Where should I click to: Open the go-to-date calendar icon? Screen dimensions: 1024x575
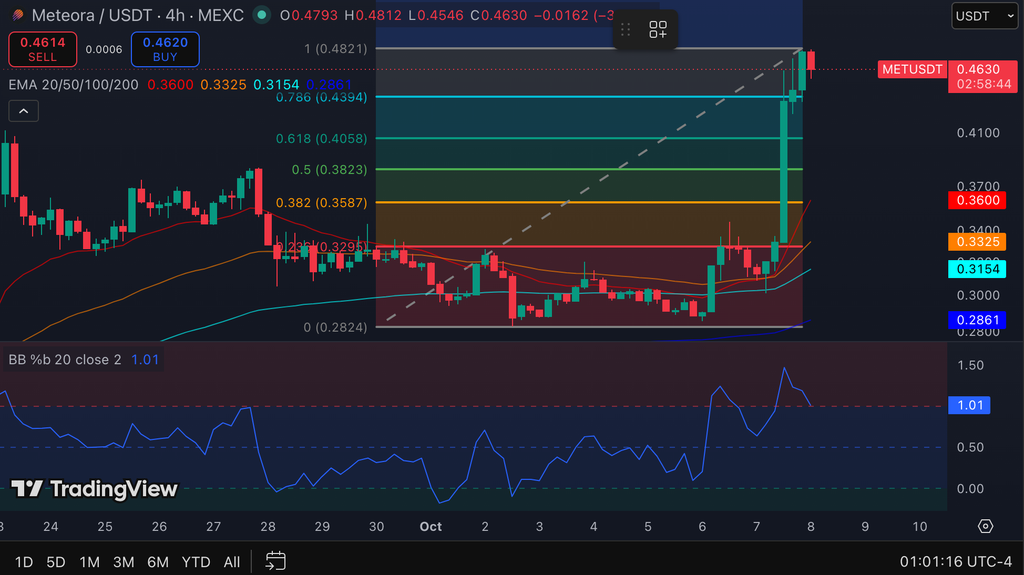pyautogui.click(x=276, y=561)
